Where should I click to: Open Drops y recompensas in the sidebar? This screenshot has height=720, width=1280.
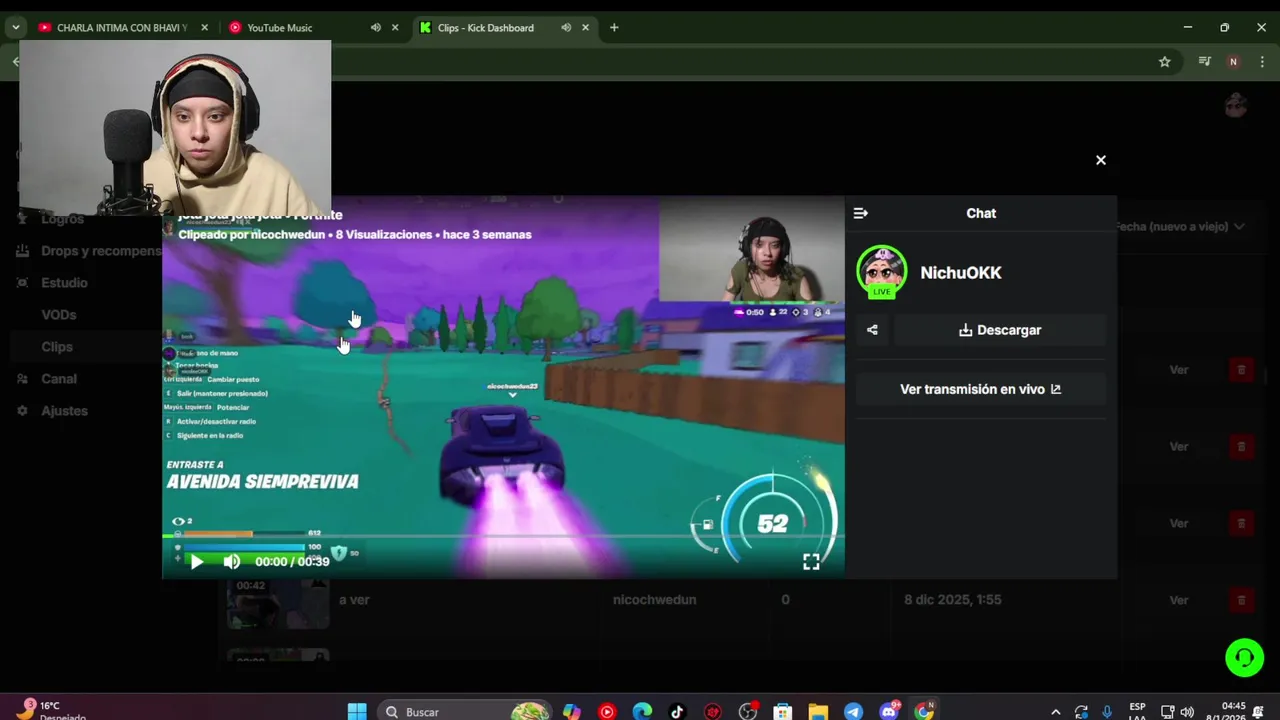point(101,251)
